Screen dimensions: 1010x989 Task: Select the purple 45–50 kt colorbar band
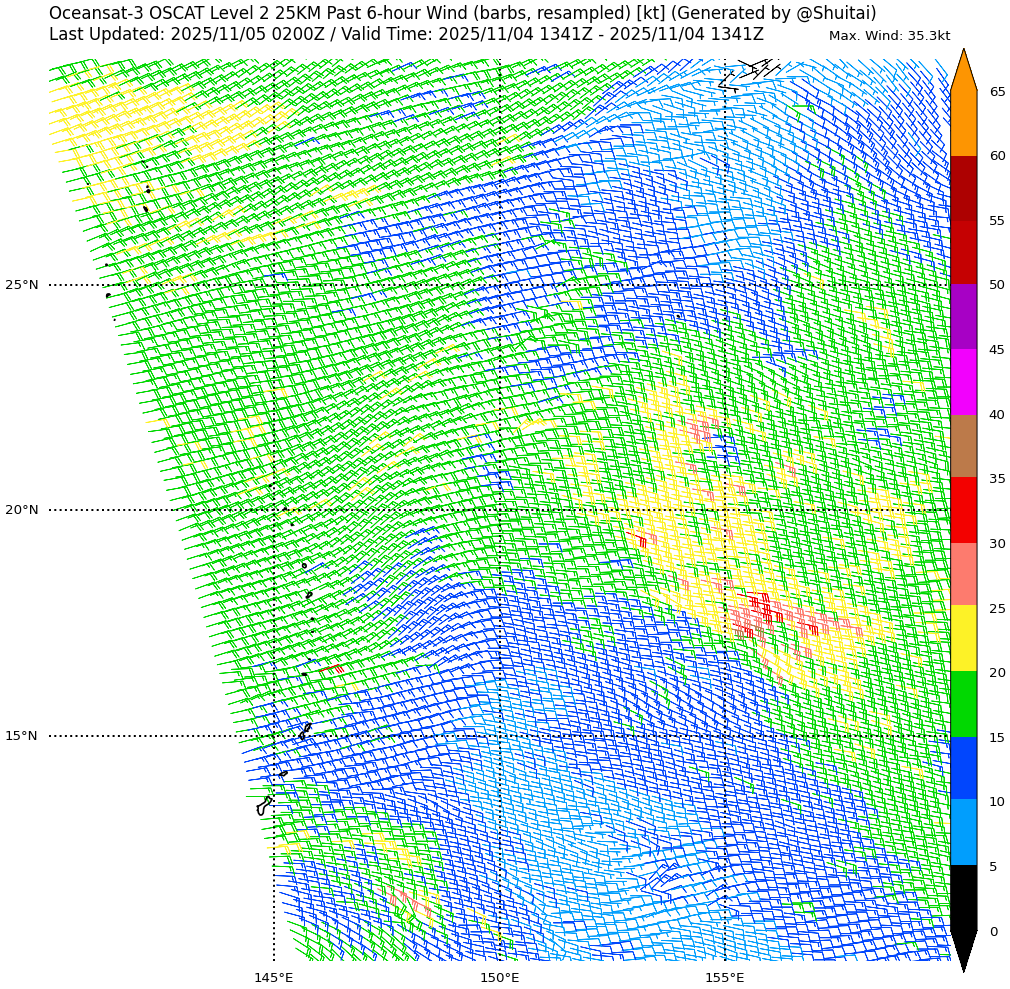coord(963,317)
